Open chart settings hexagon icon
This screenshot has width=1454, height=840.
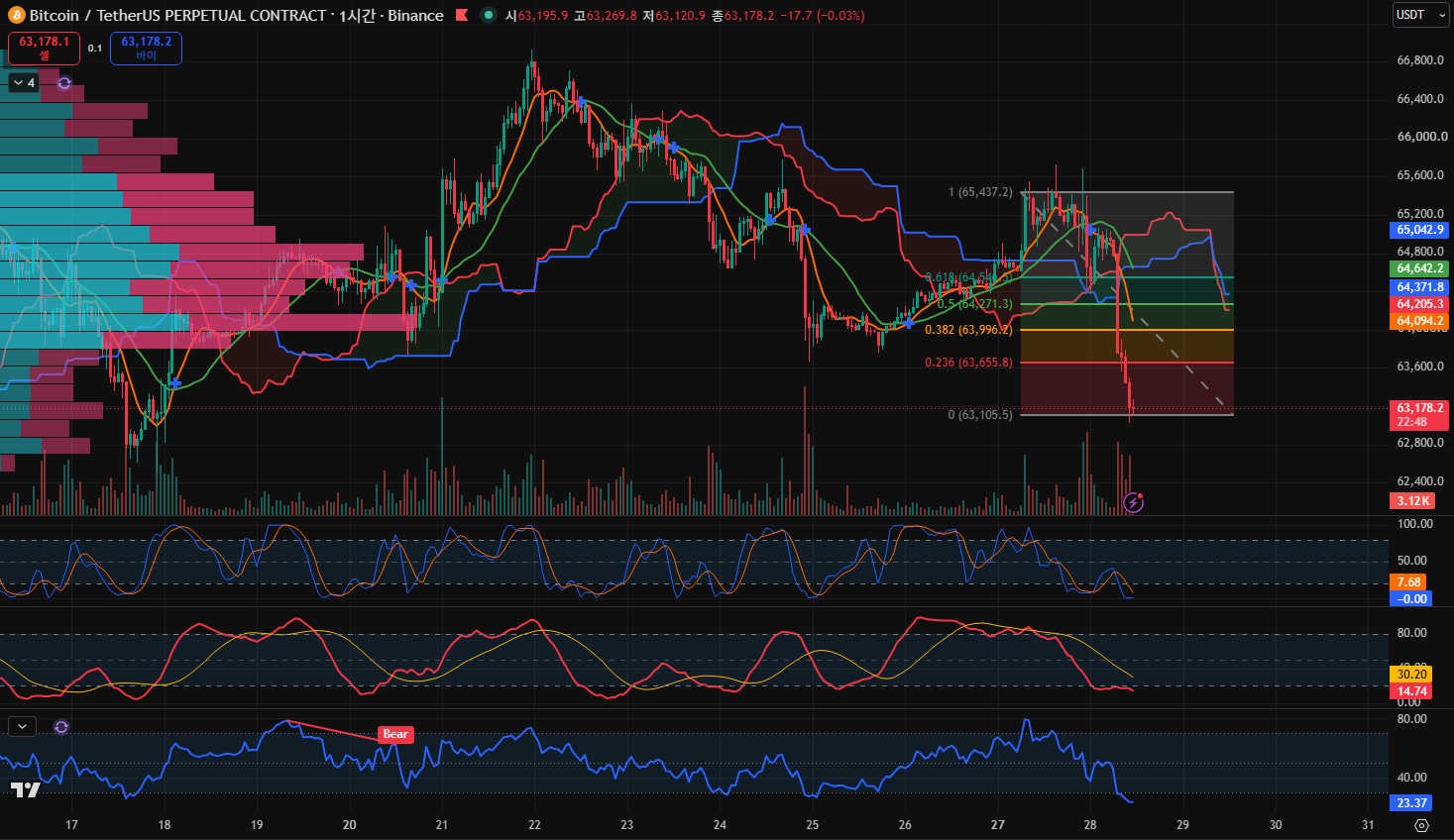[1422, 825]
